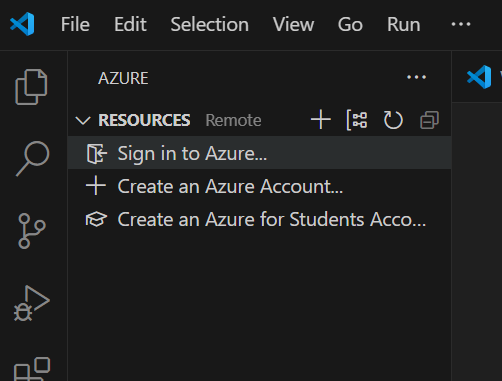
Task: Open the Search view icon
Action: pyautogui.click(x=33, y=159)
